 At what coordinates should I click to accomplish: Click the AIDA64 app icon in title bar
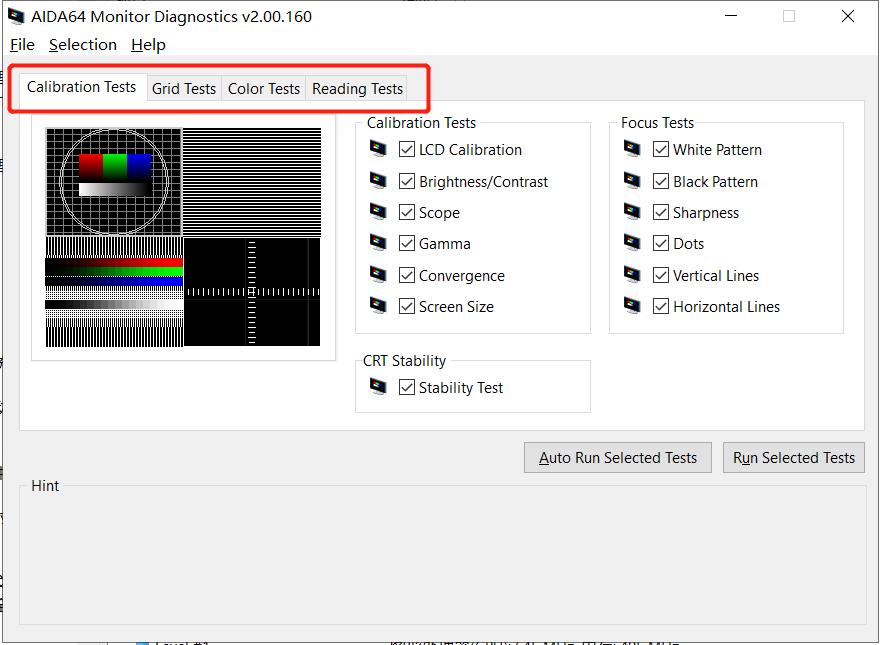click(x=17, y=16)
